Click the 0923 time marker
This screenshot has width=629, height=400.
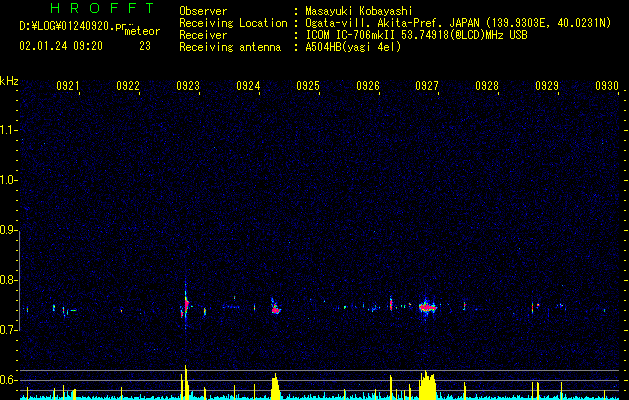point(188,85)
